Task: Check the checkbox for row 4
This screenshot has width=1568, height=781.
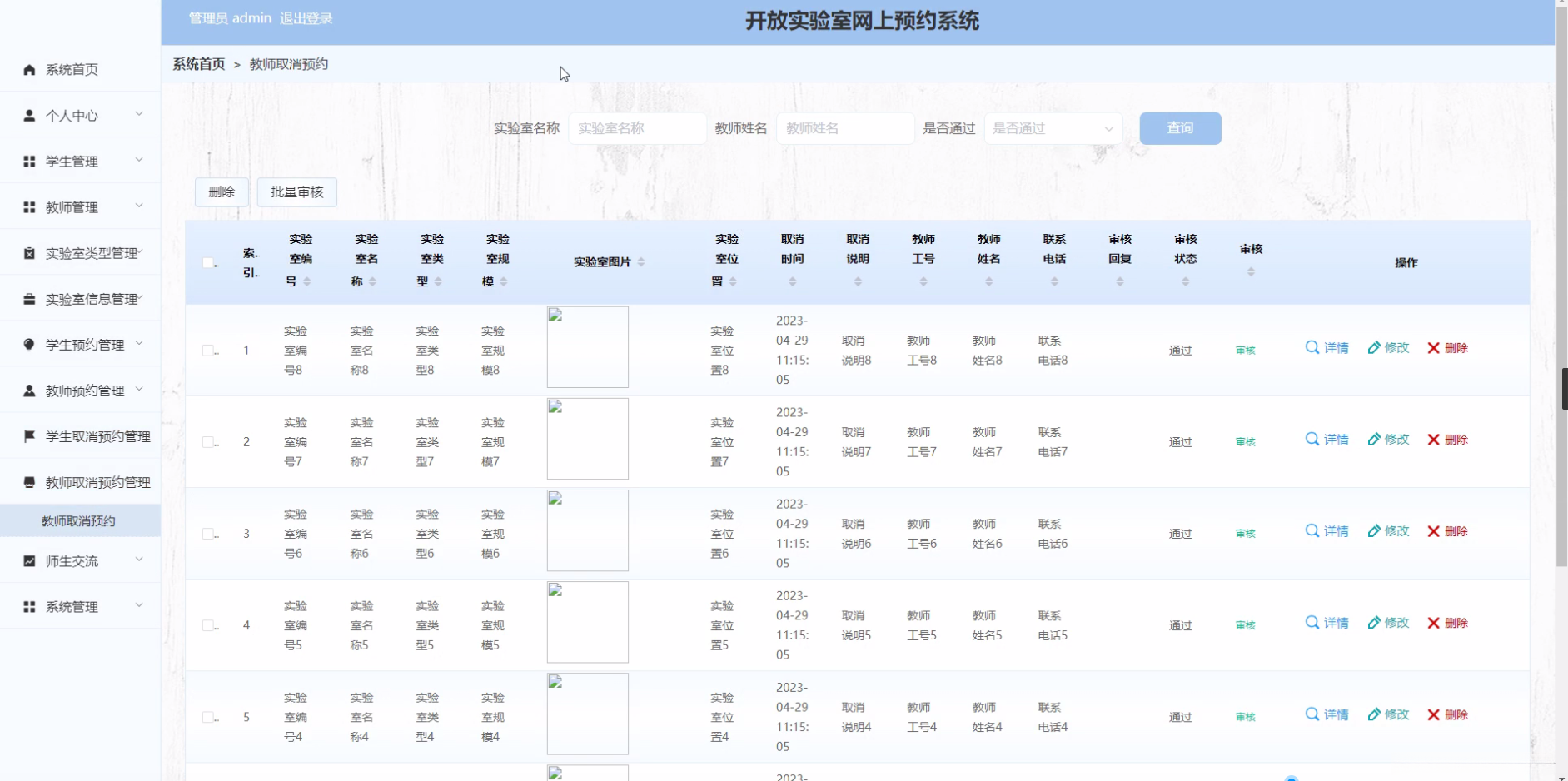Action: coord(208,625)
